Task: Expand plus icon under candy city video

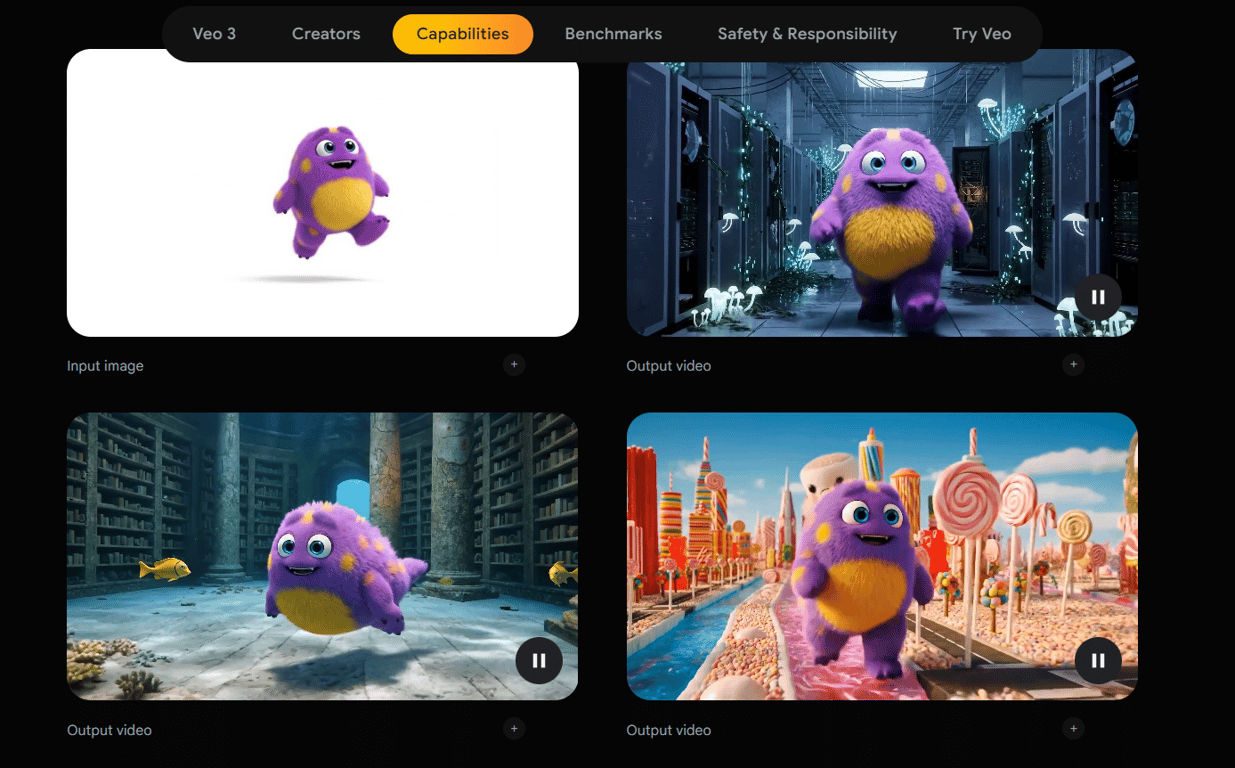Action: (x=1073, y=729)
